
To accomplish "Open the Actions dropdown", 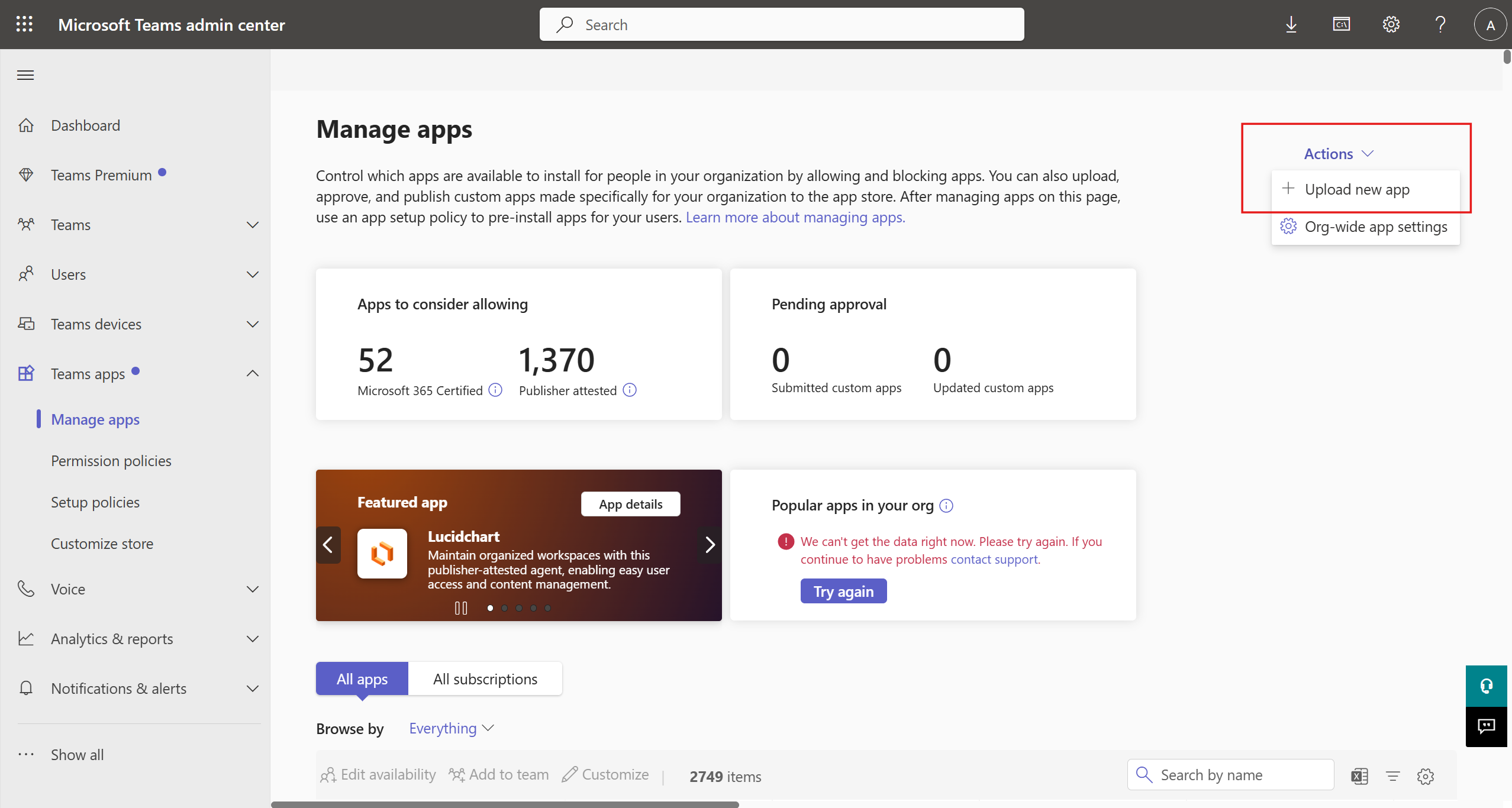I will pyautogui.click(x=1339, y=153).
